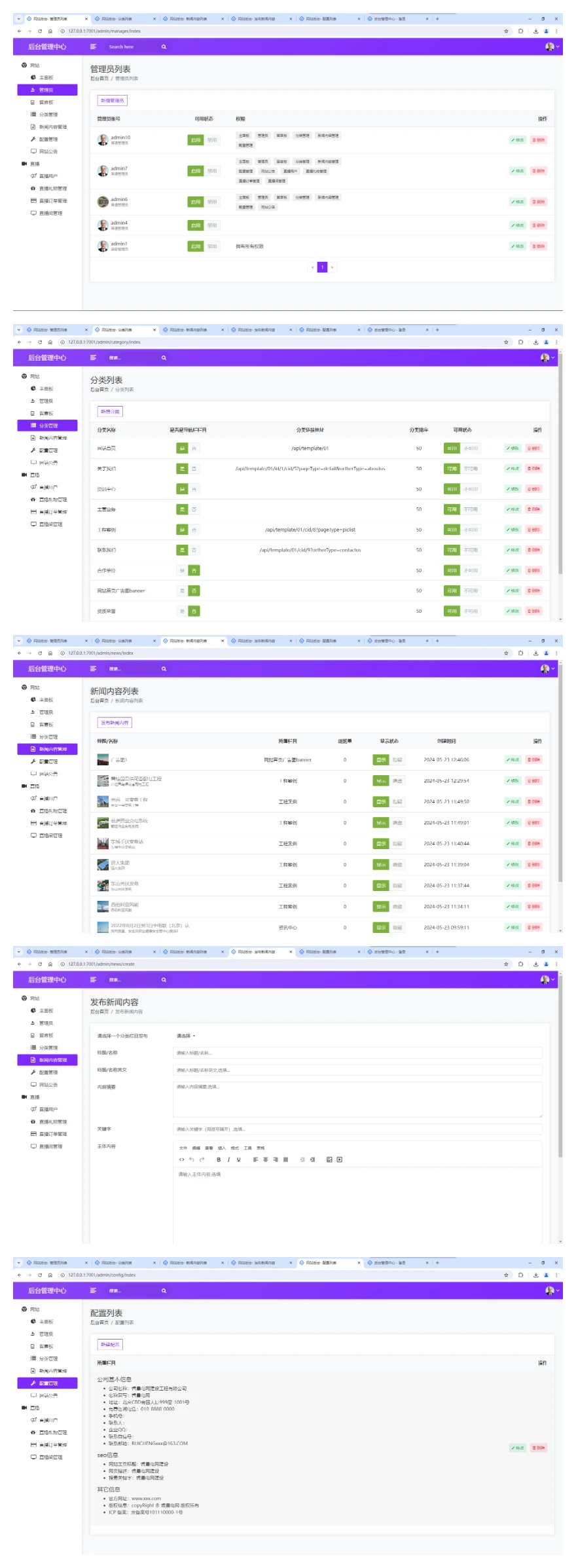Open avatar dropdown on 分类列表 page
Screen dimensions: 576x1568
(547, 357)
